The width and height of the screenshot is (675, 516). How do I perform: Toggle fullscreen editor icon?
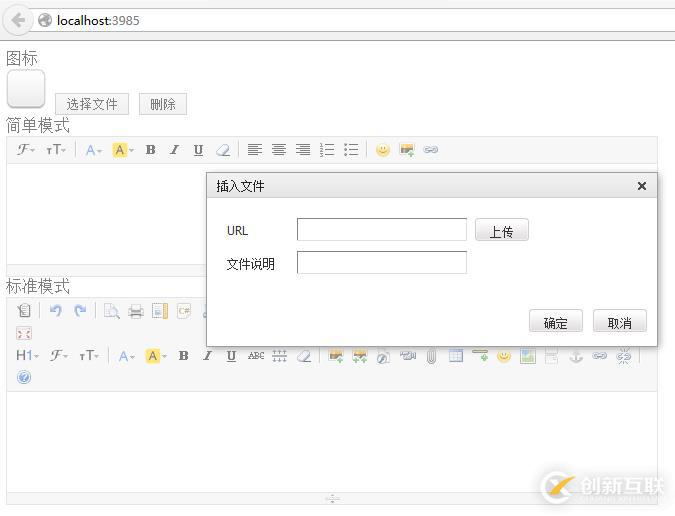point(24,334)
